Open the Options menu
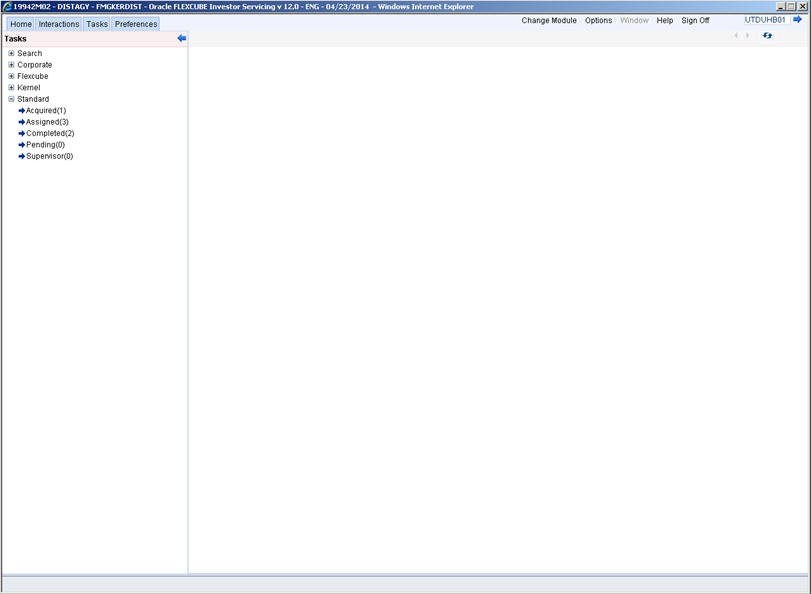The image size is (811, 594). pyautogui.click(x=598, y=20)
